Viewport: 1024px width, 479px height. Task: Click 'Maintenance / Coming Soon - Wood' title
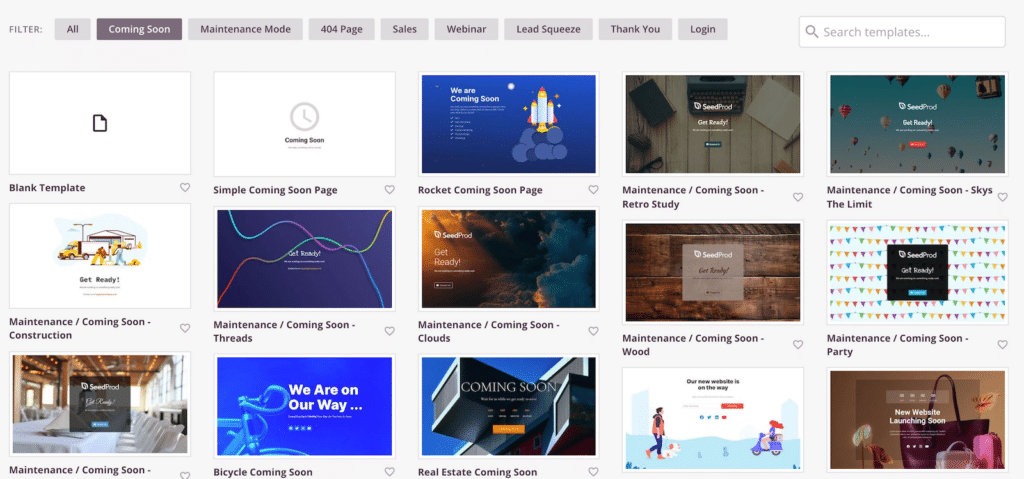pos(693,345)
